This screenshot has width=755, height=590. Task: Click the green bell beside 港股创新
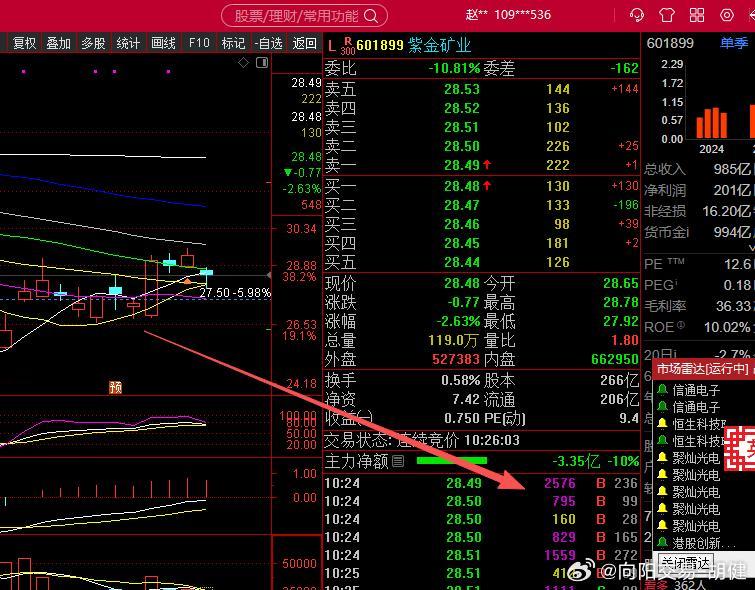click(663, 543)
